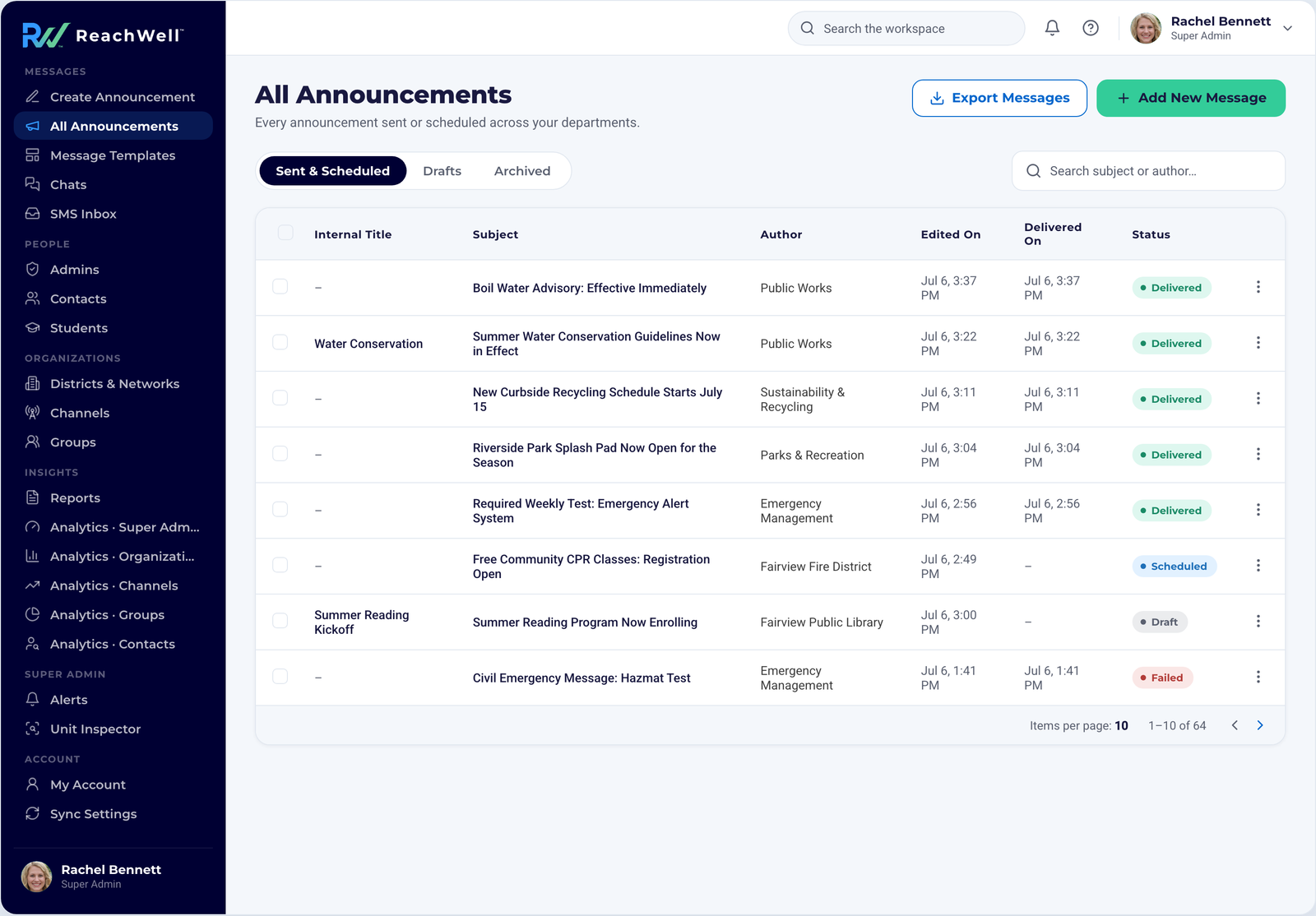Open the Contacts people icon

click(33, 298)
